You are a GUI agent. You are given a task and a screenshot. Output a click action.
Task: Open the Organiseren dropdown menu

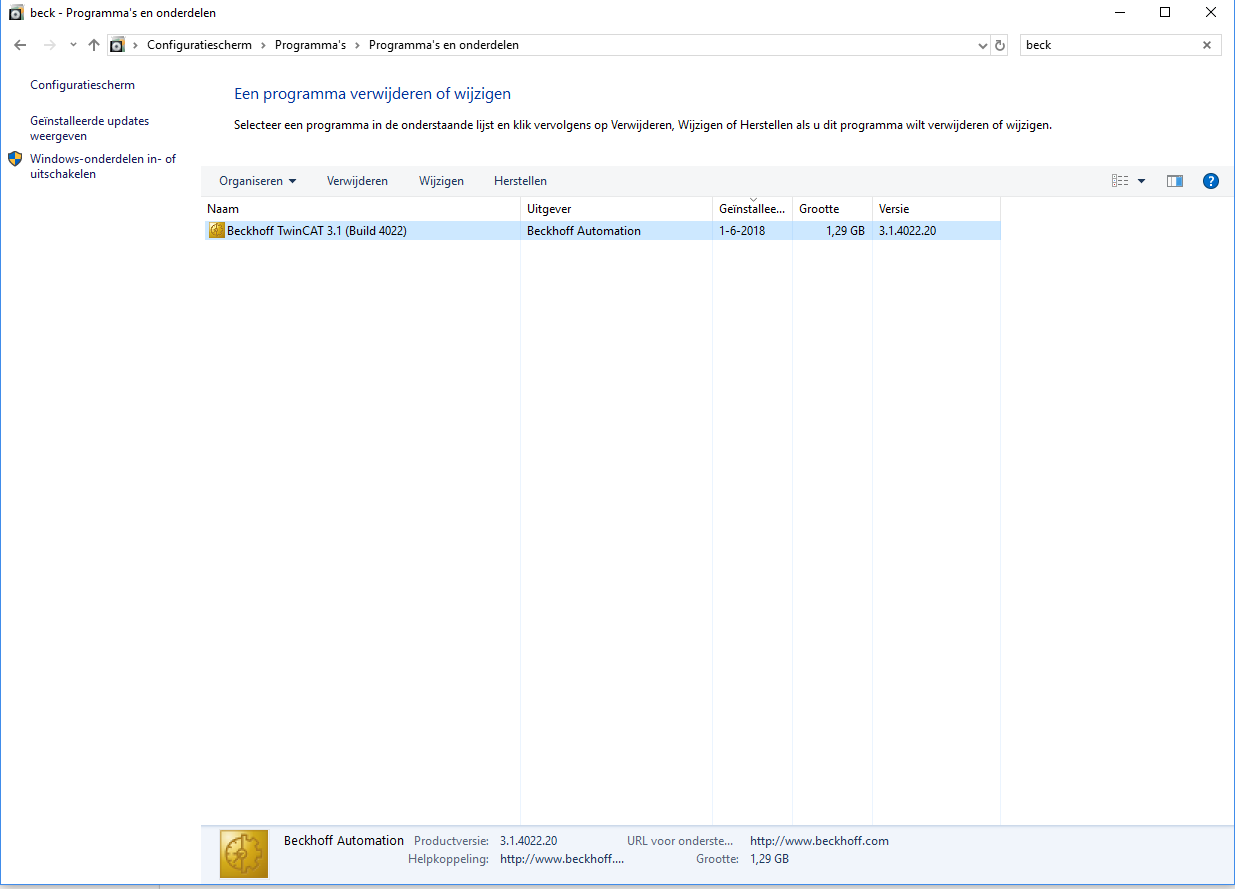[258, 181]
